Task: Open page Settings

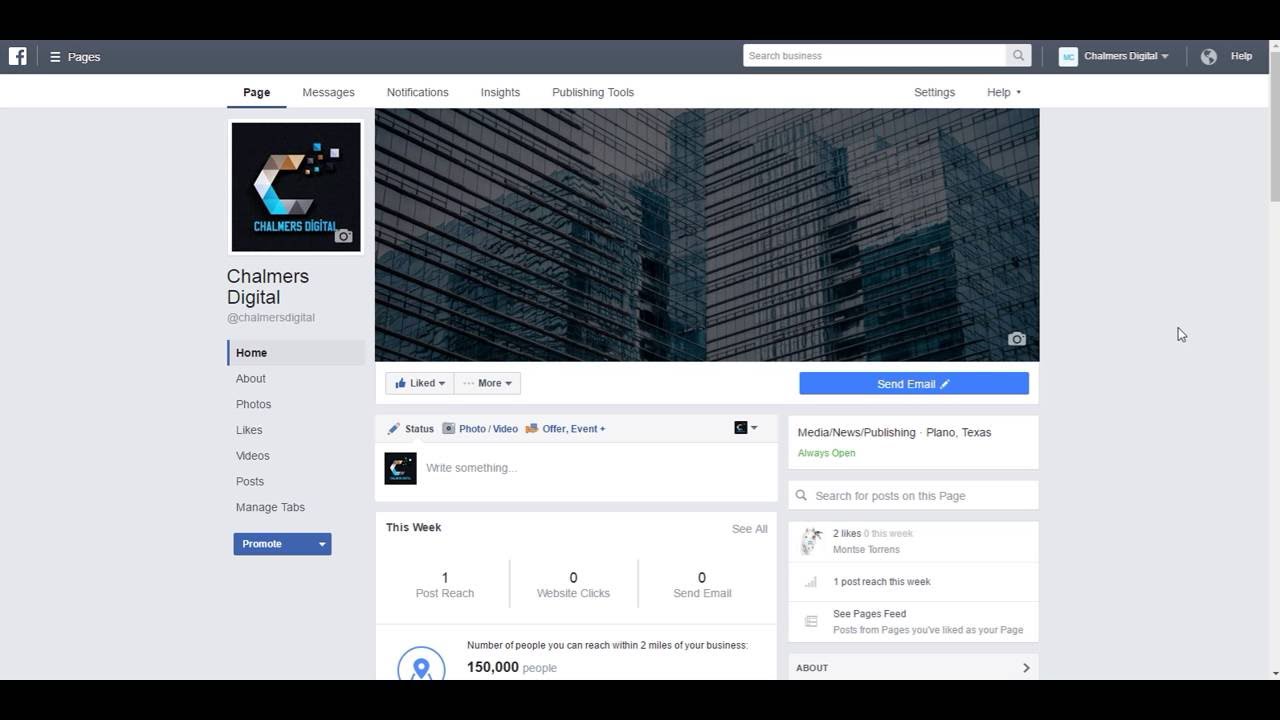Action: coord(934,92)
